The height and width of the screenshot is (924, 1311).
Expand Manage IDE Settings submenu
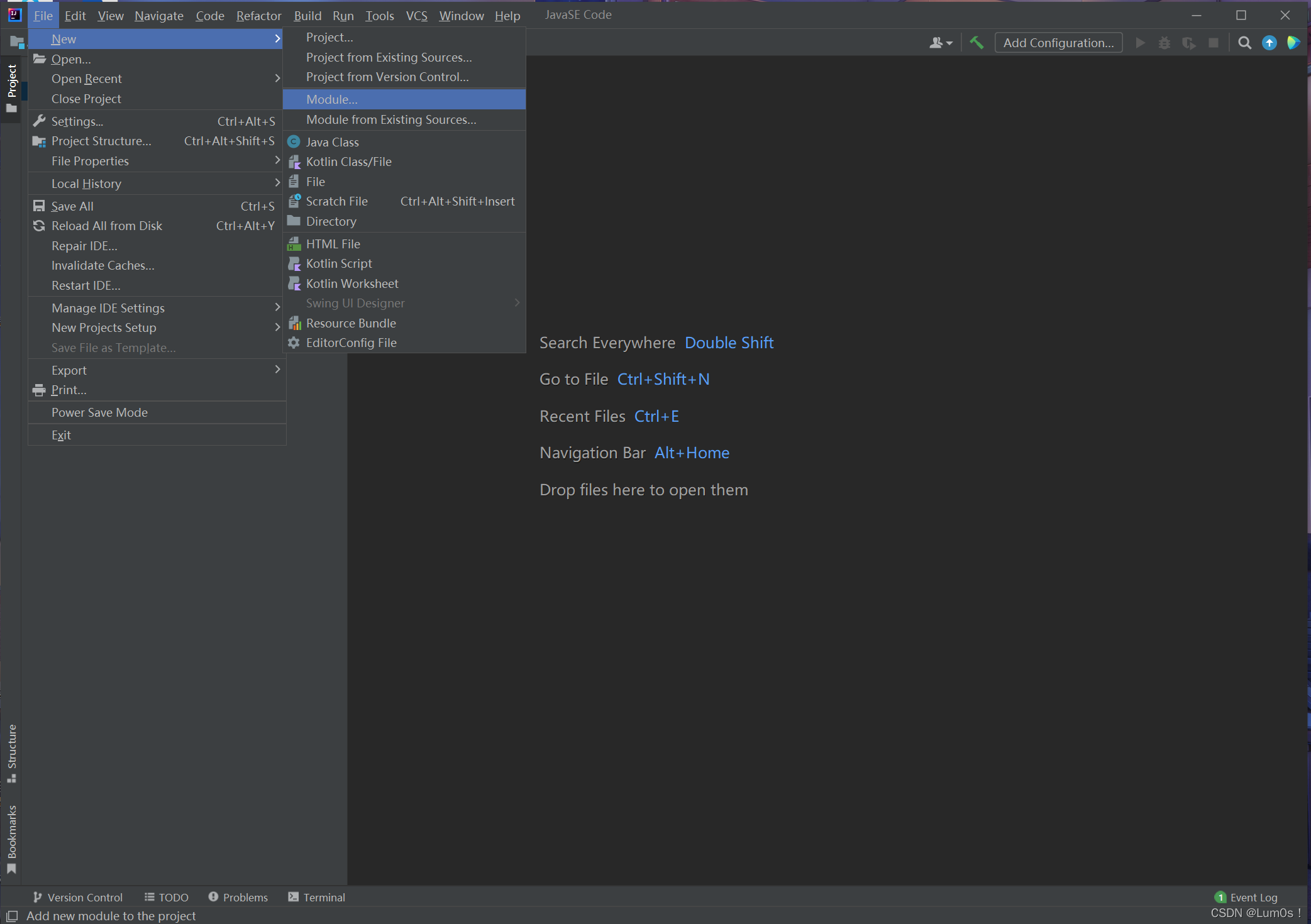[x=156, y=308]
